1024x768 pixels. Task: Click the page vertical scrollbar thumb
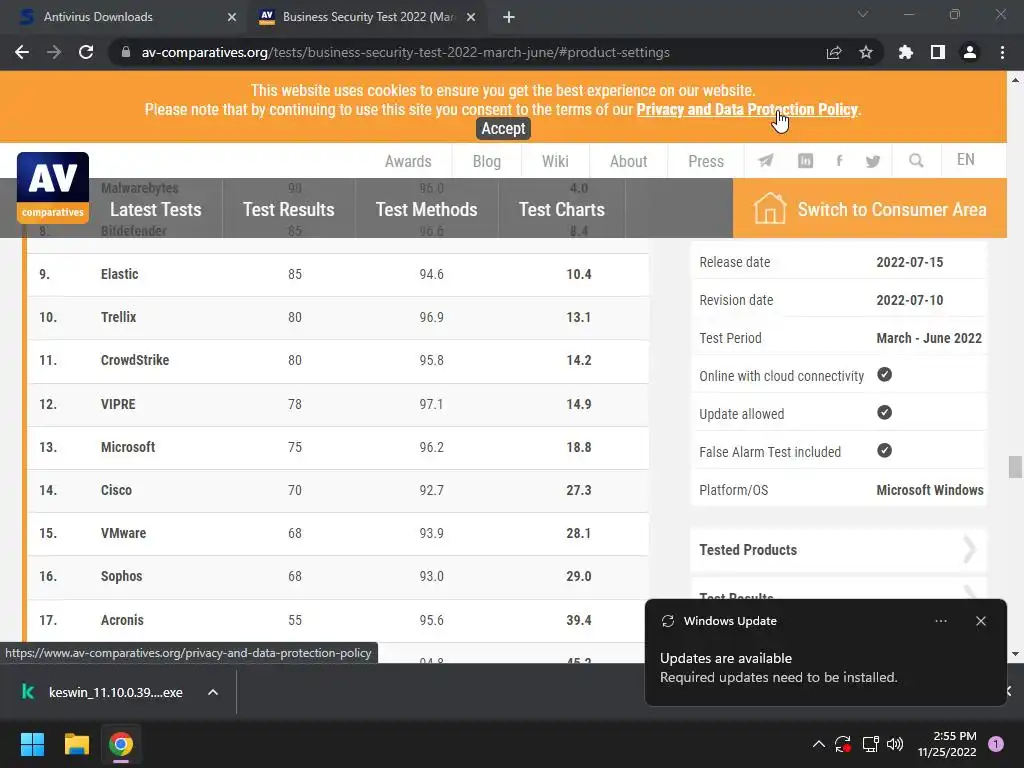[1015, 467]
